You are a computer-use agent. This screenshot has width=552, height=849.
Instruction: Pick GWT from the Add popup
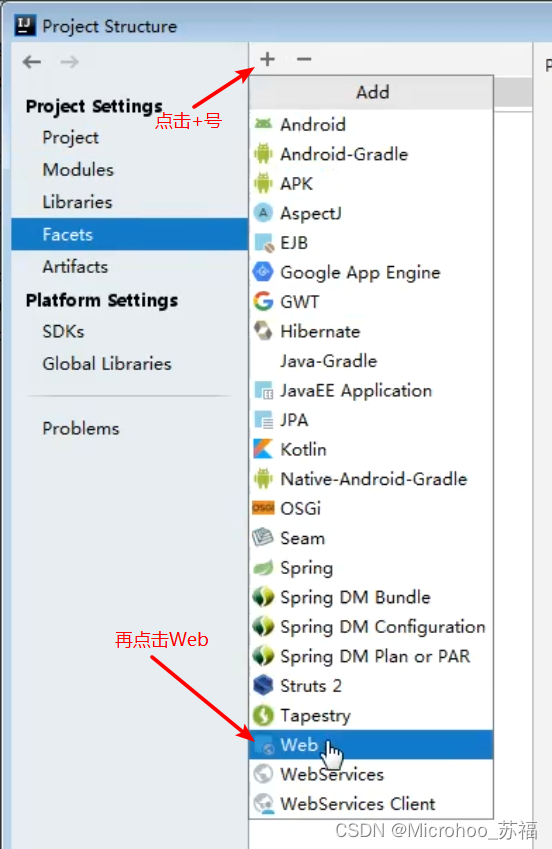click(x=371, y=301)
